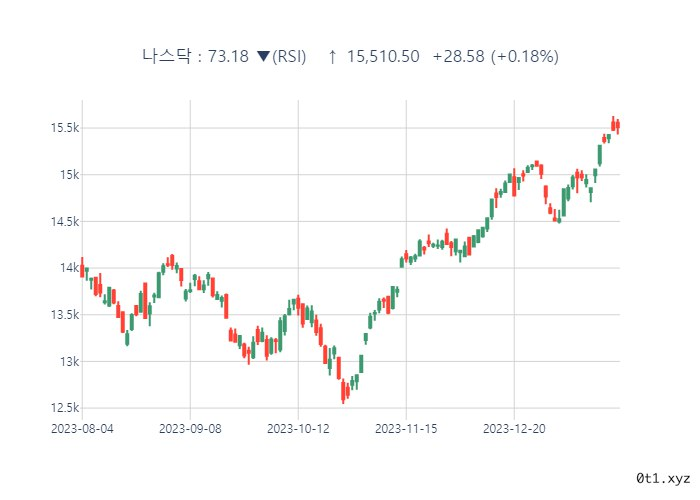
Task: Click the x-axis date '2023-12-20'
Action: (514, 429)
